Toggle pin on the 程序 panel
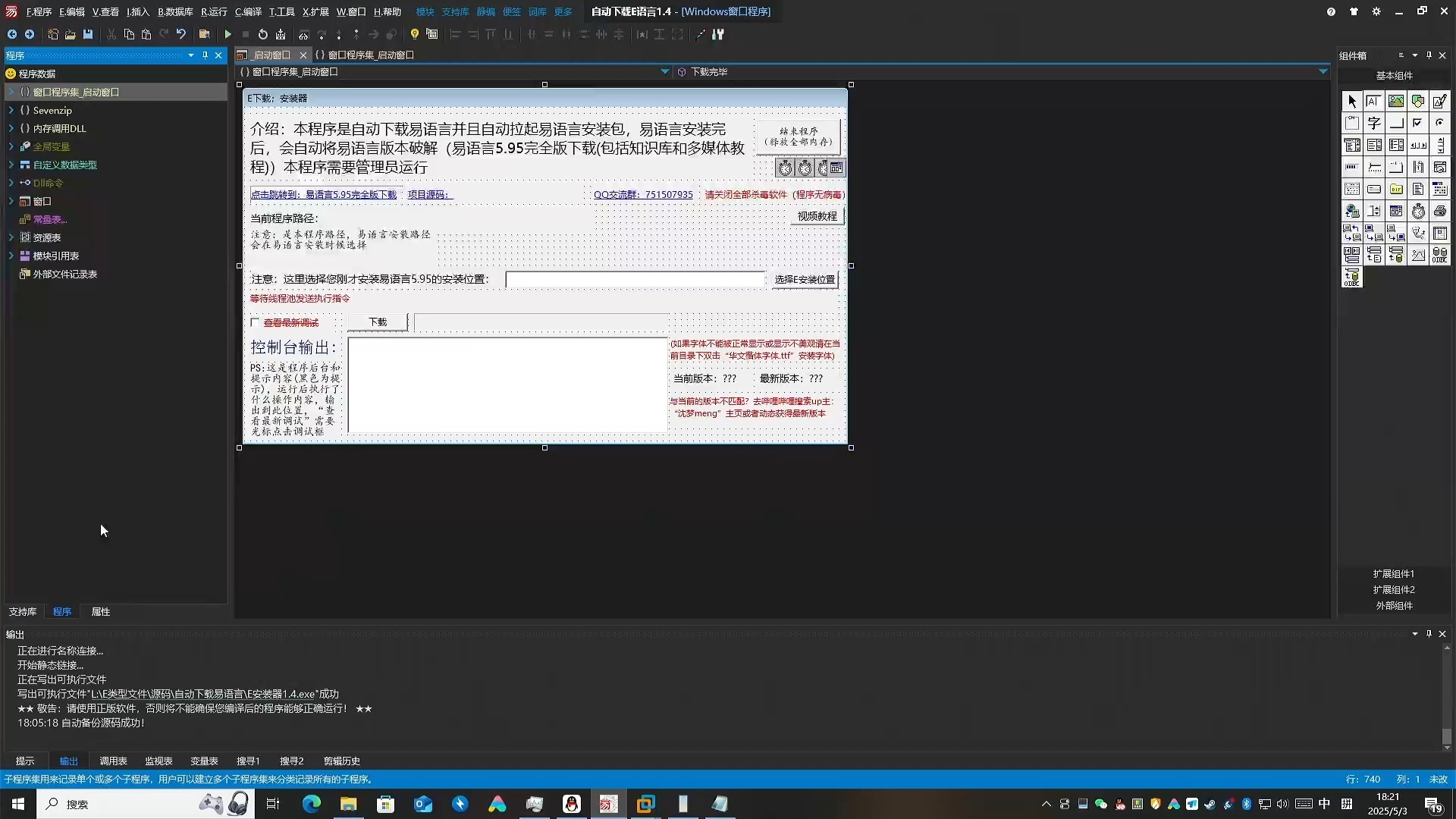The image size is (1456, 819). click(x=205, y=55)
